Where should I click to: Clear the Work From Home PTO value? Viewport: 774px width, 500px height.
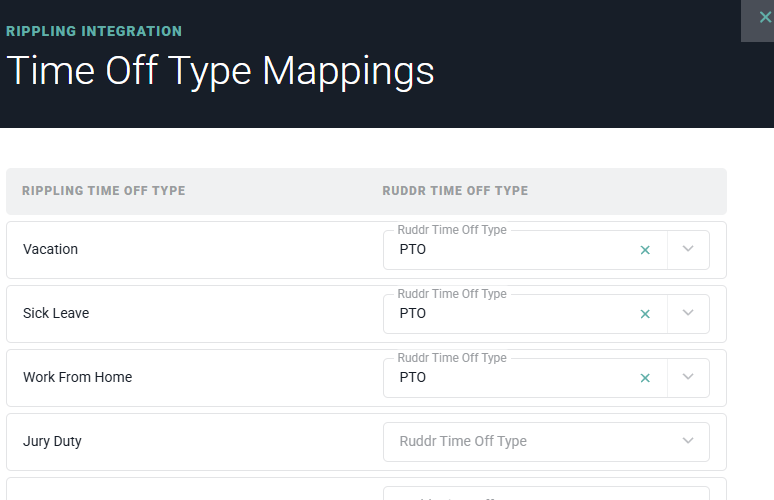click(x=645, y=378)
